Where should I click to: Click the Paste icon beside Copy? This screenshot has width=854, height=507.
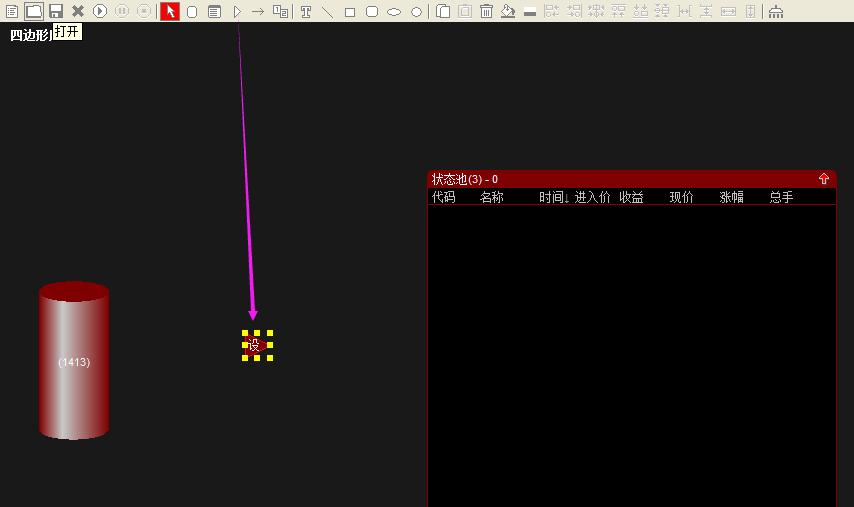coord(465,11)
